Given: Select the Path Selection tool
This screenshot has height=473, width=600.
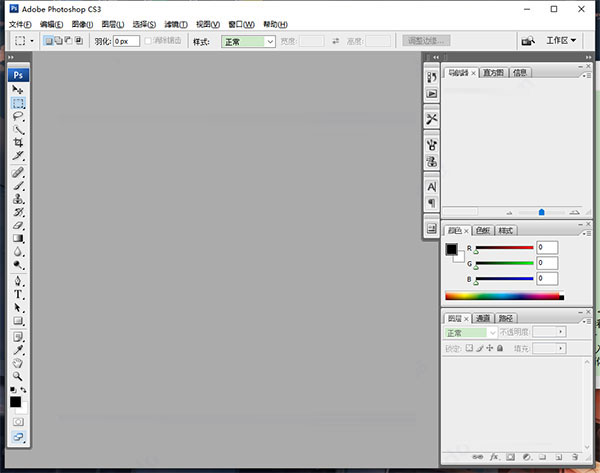Looking at the screenshot, I should [x=18, y=308].
